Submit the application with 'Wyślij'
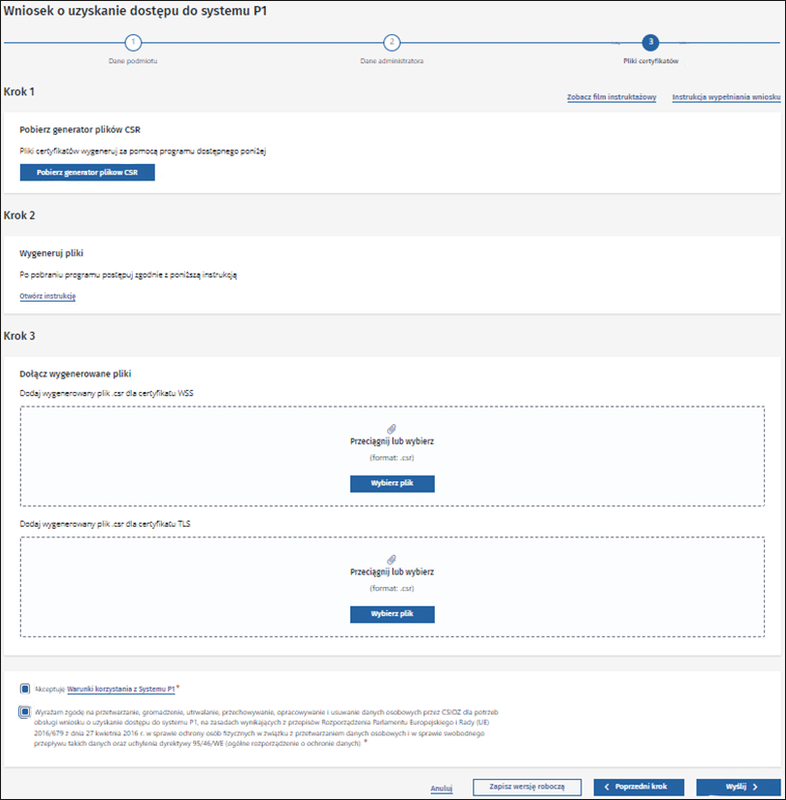 coord(737,787)
